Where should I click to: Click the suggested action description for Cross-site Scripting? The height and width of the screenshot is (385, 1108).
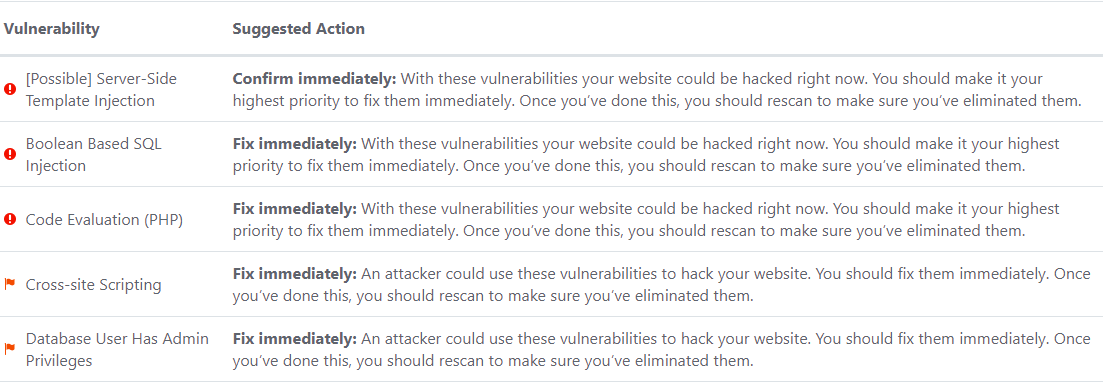point(661,285)
